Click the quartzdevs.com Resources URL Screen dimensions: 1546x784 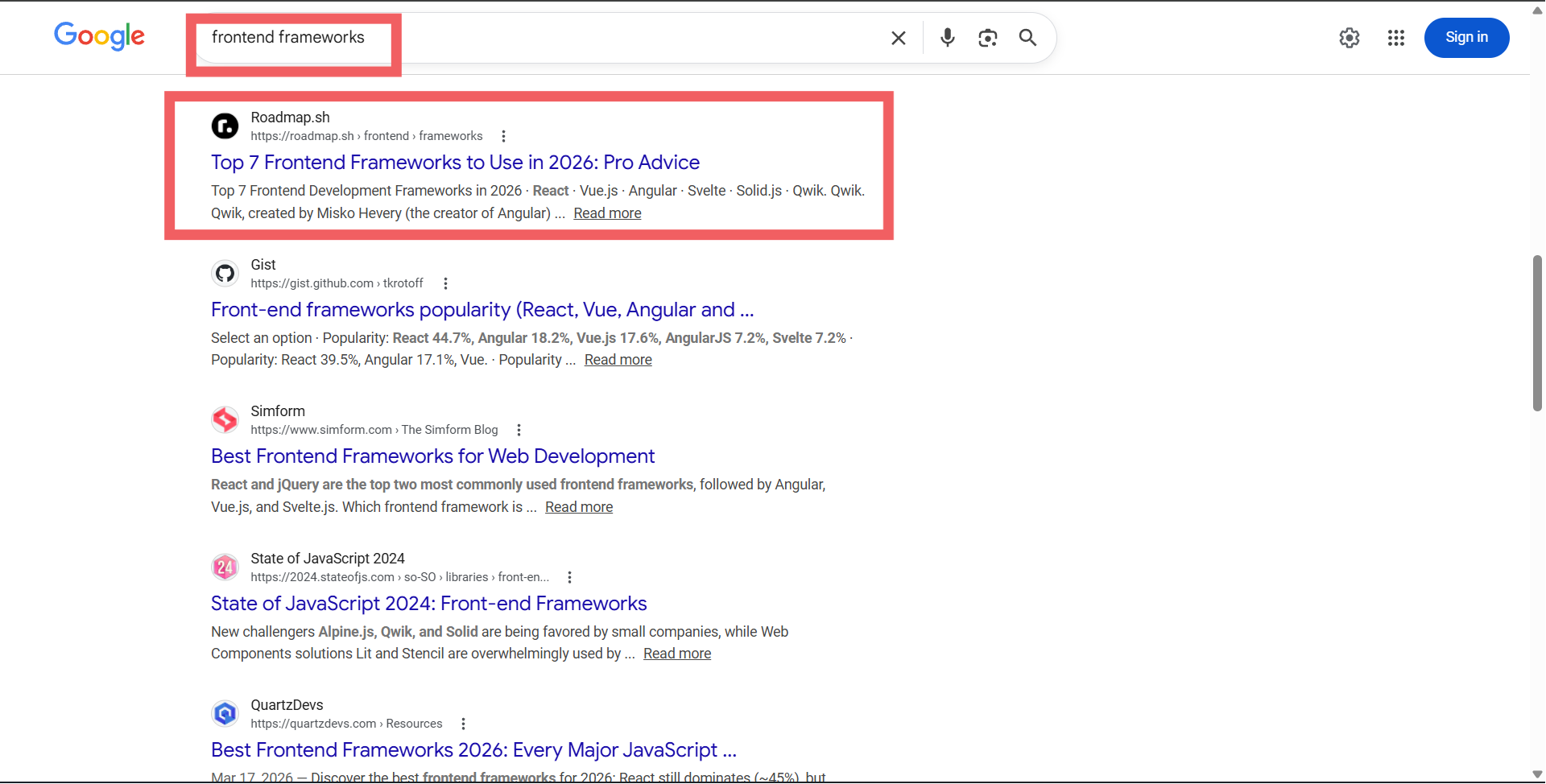pyautogui.click(x=346, y=724)
